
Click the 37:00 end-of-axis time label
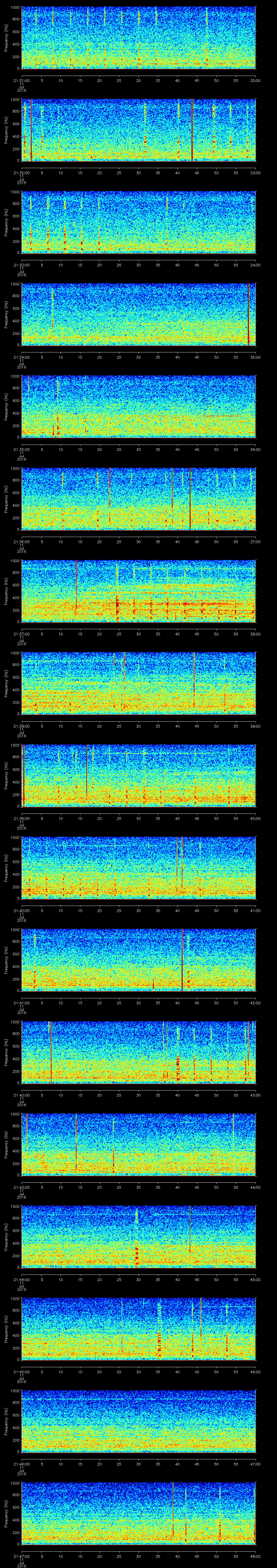pyautogui.click(x=255, y=542)
